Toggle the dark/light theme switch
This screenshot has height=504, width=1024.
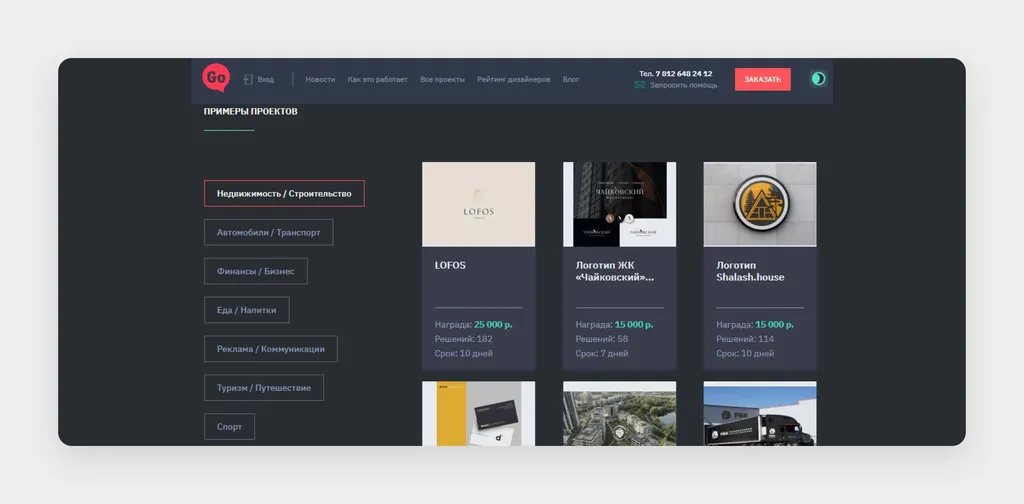(818, 79)
